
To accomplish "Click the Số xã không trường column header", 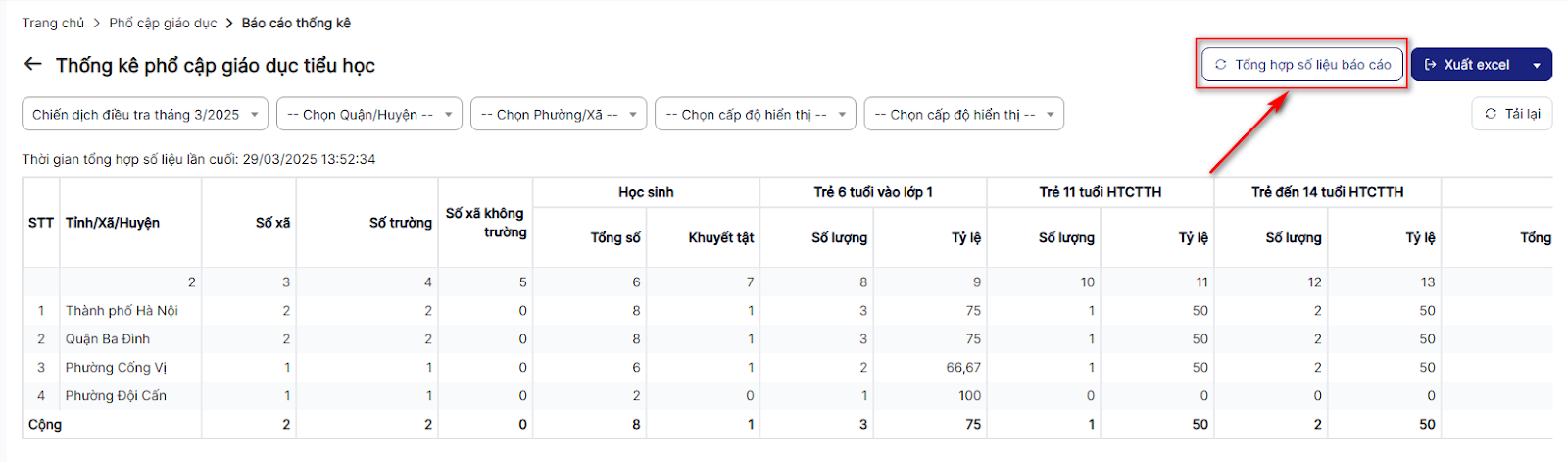I will (x=486, y=223).
